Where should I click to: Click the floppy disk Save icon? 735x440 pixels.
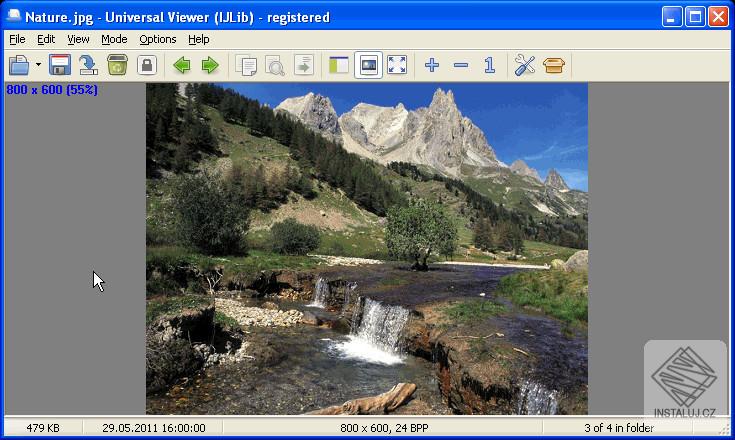60,65
